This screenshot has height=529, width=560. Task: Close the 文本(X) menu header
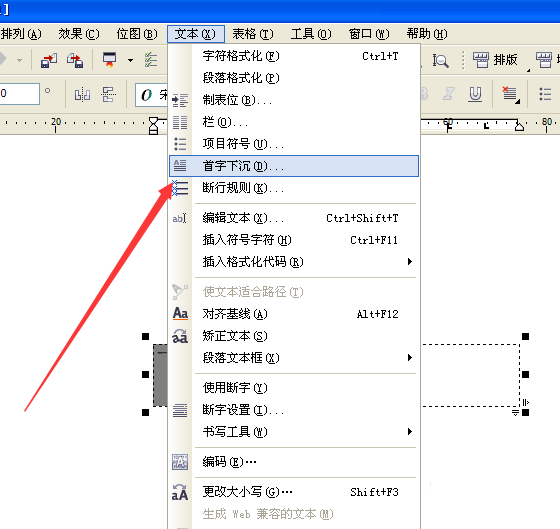(196, 34)
